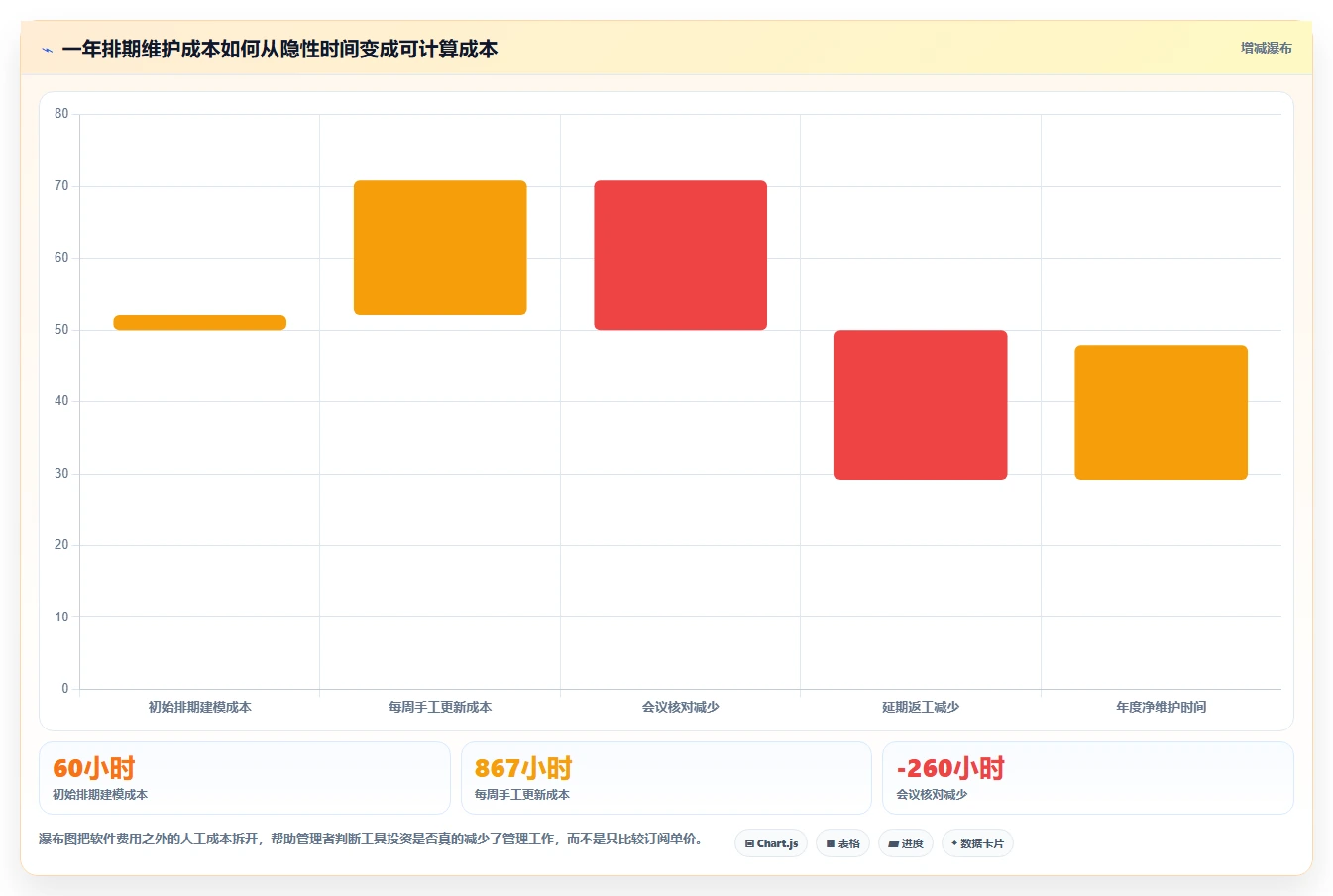
Task: Select the 数据卡片 chip
Action: (977, 843)
